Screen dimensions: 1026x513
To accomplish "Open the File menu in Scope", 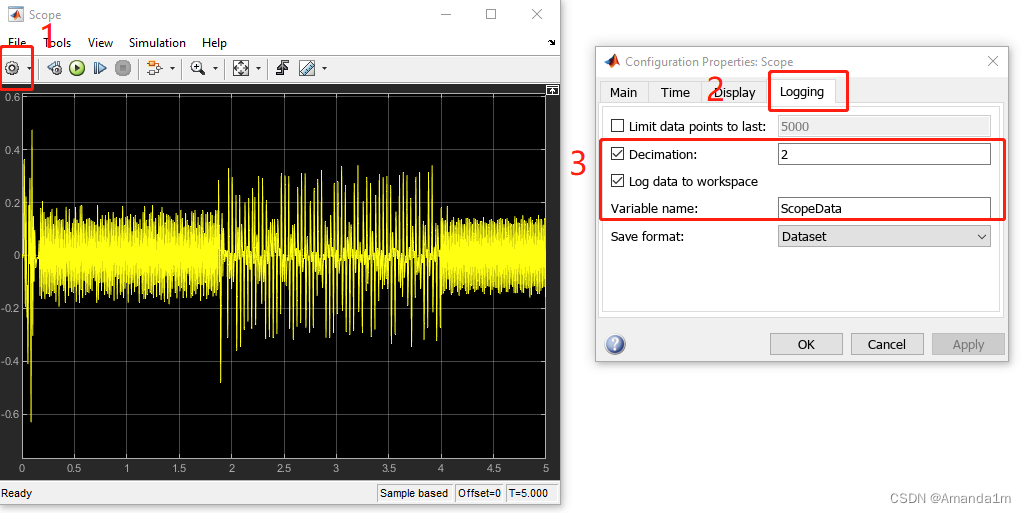I will pos(17,43).
